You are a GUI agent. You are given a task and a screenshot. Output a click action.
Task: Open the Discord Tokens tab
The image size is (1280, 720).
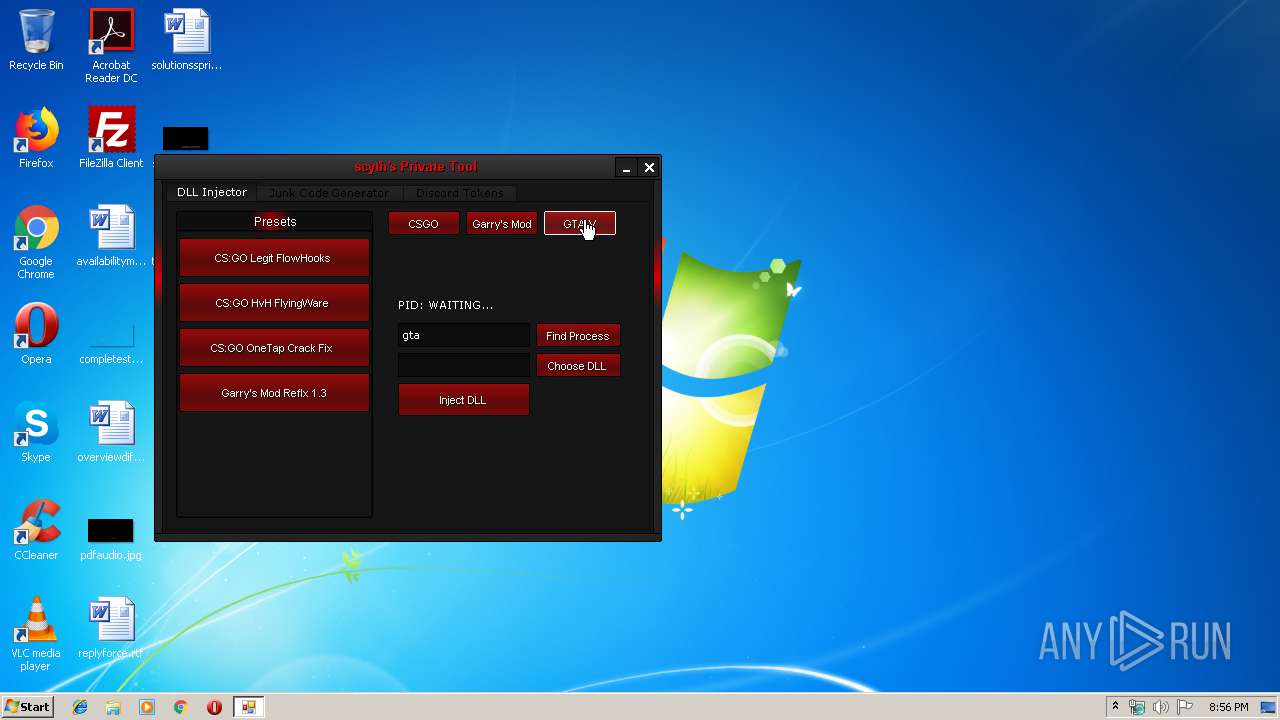coord(460,192)
